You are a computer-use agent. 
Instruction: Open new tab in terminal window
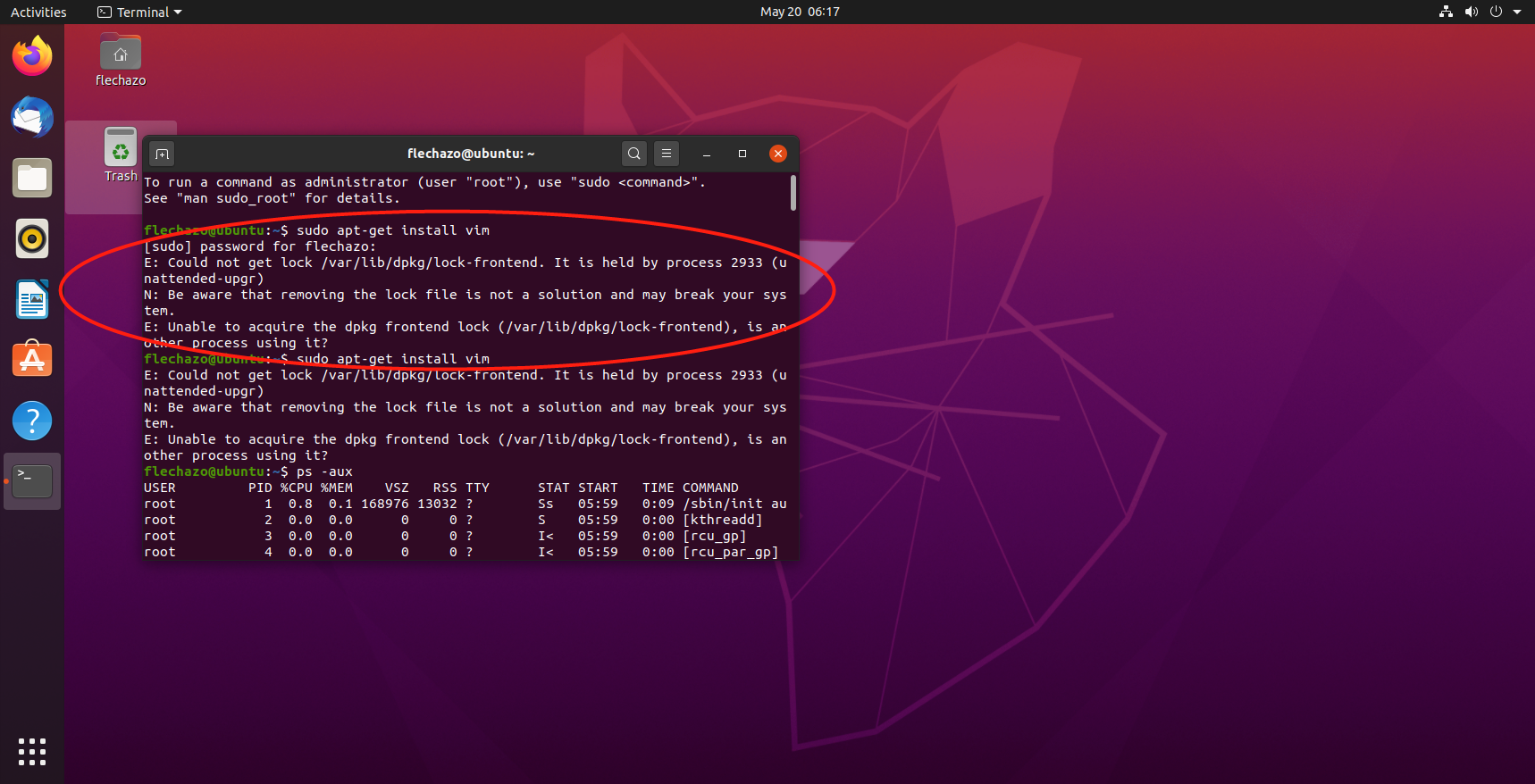point(162,154)
